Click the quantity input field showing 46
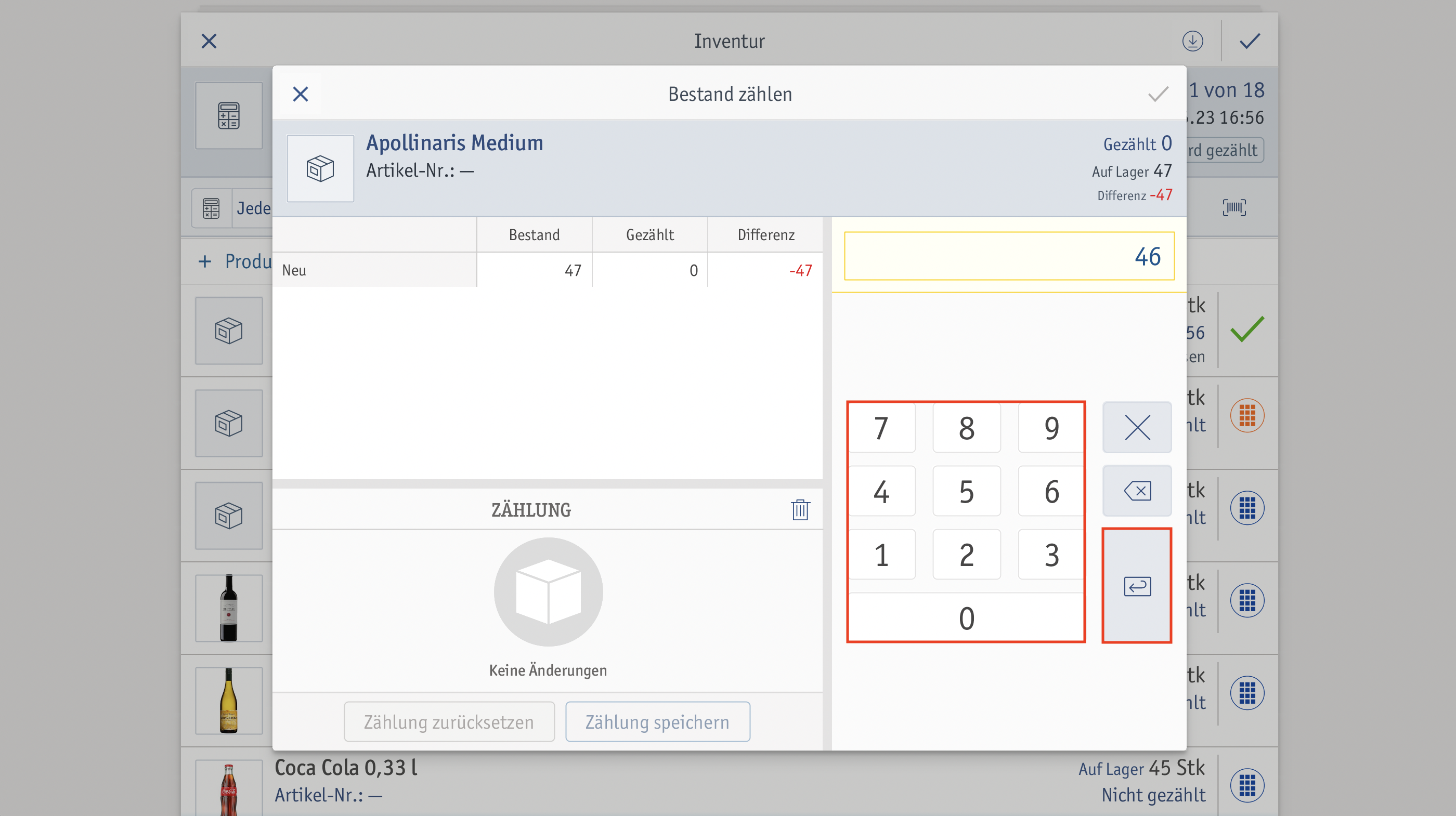1456x816 pixels. click(1009, 256)
